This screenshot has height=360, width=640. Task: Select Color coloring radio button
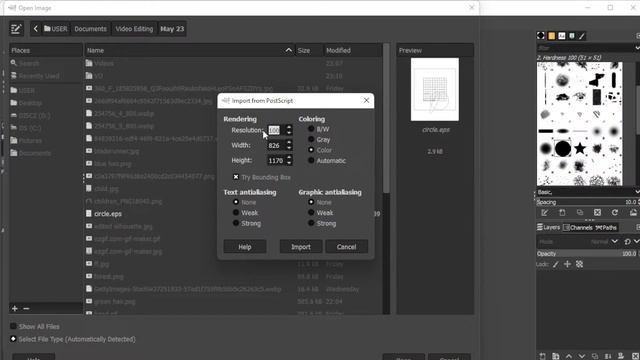coord(311,150)
